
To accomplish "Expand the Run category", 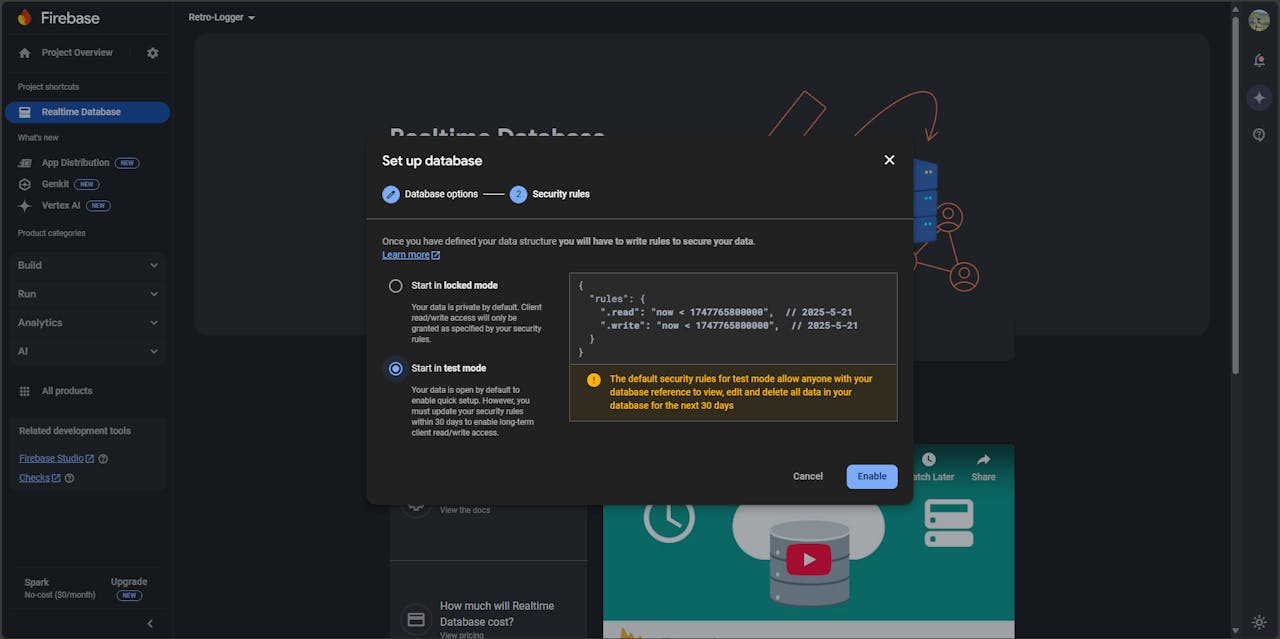I will 88,294.
